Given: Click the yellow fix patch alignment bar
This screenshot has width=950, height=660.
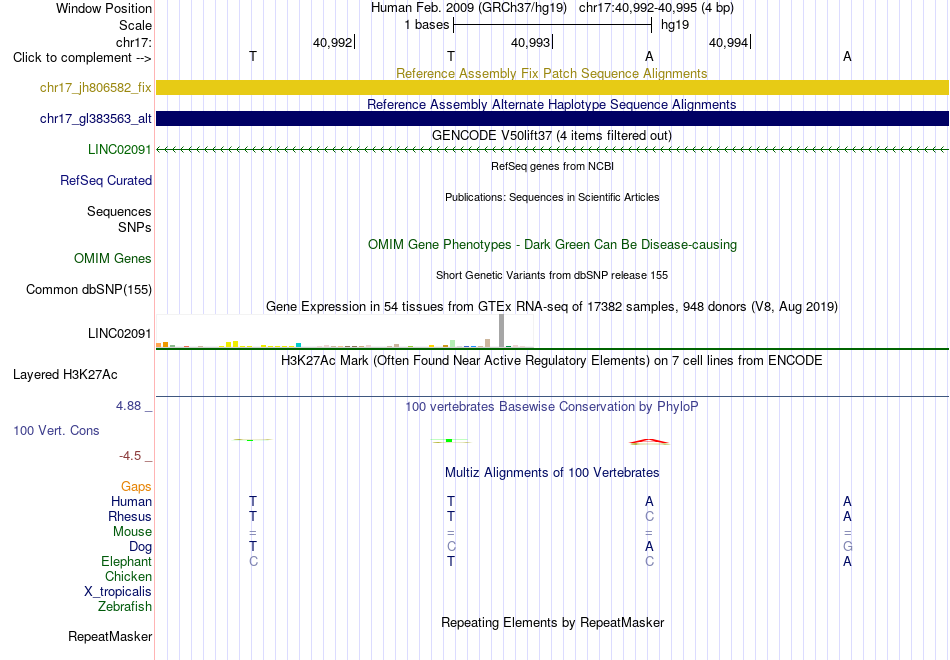Looking at the screenshot, I should pos(552,87).
